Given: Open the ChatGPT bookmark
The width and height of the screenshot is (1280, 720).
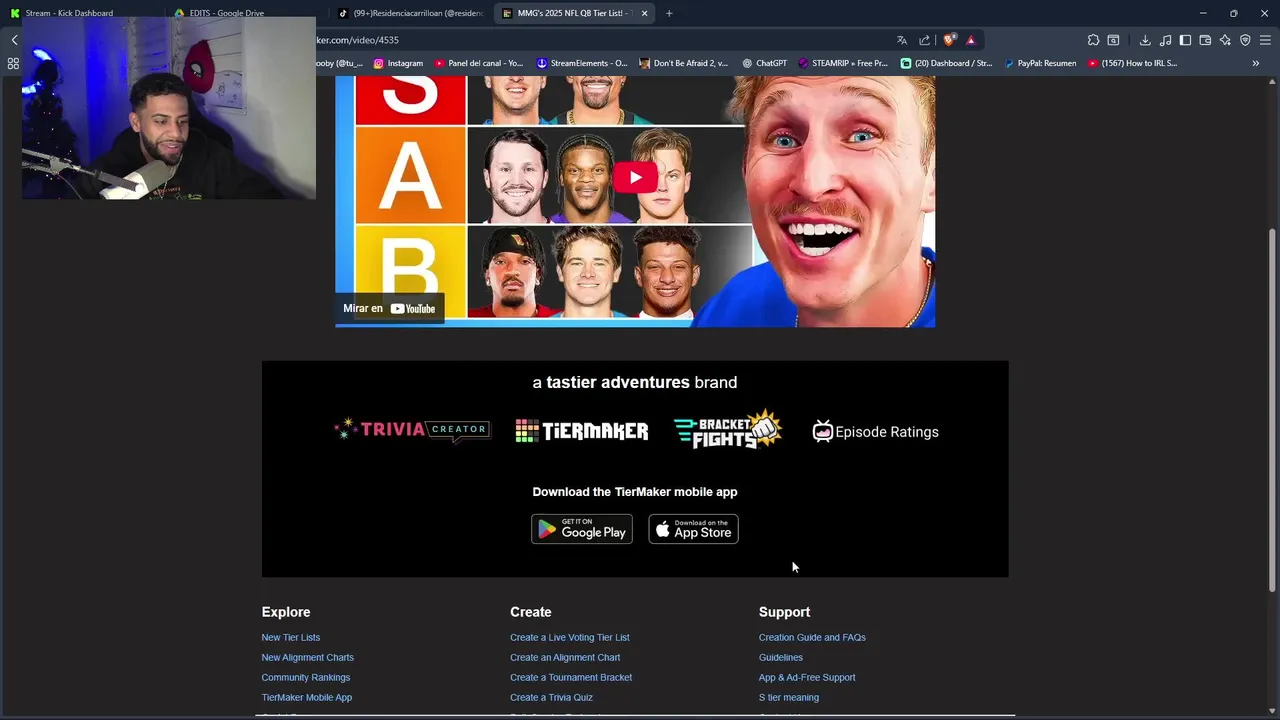Looking at the screenshot, I should [764, 63].
